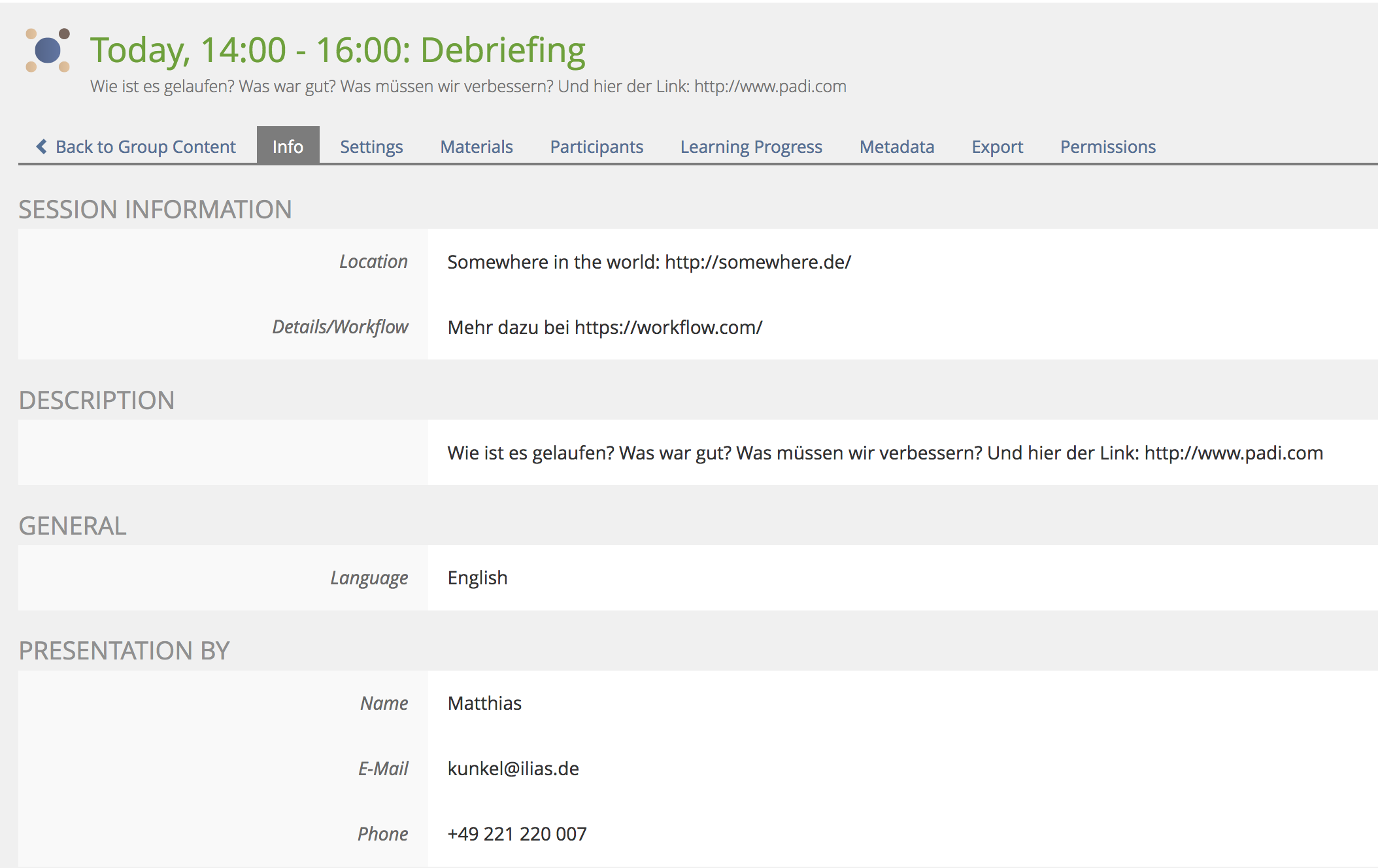The height and width of the screenshot is (868, 1378).
Task: Open the Permissions tab
Action: [x=1108, y=146]
